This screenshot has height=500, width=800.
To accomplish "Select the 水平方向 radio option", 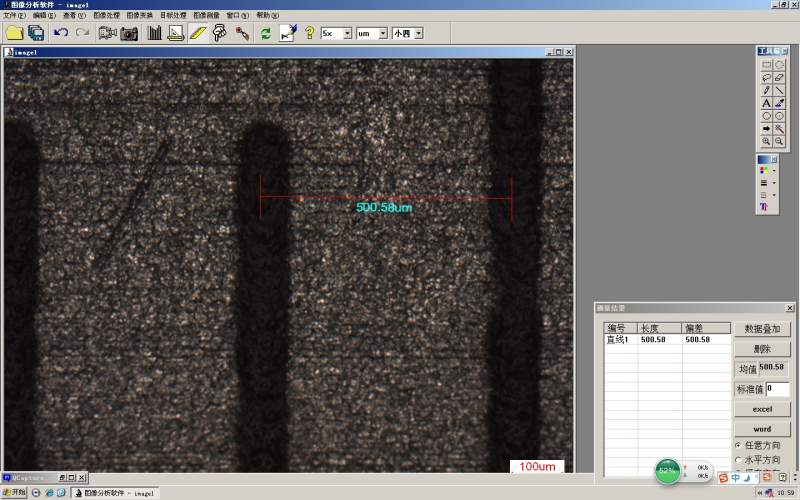I will pyautogui.click(x=739, y=460).
